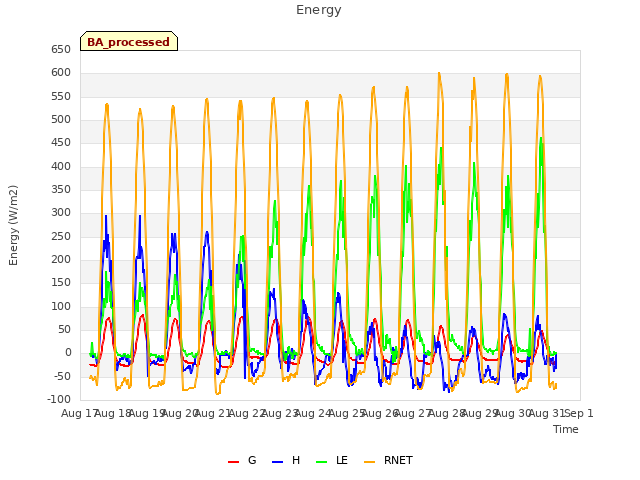Image resolution: width=640 pixels, height=480 pixels.
Task: Click the 200 y-axis tick label
Action: click(x=61, y=260)
